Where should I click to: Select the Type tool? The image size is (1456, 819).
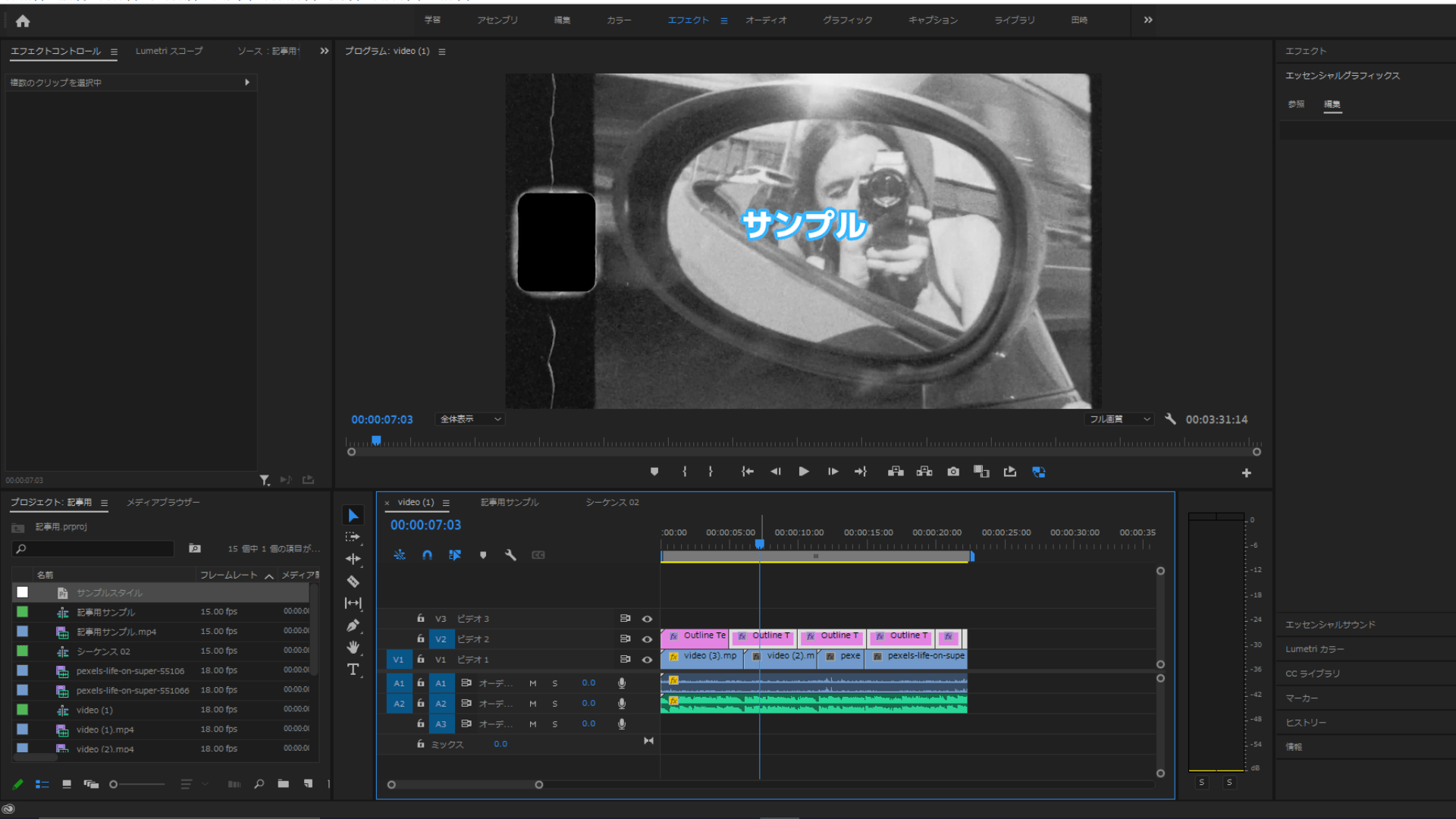pos(353,669)
